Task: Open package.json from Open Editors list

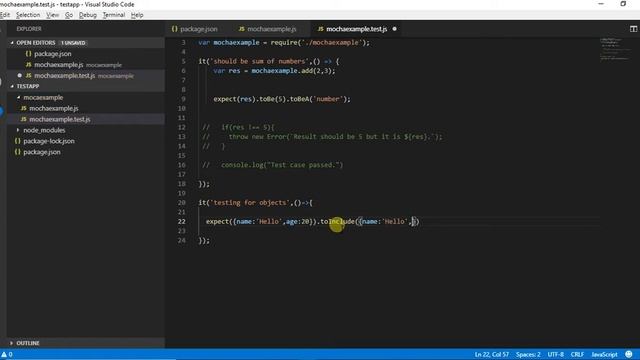Action: click(x=52, y=53)
